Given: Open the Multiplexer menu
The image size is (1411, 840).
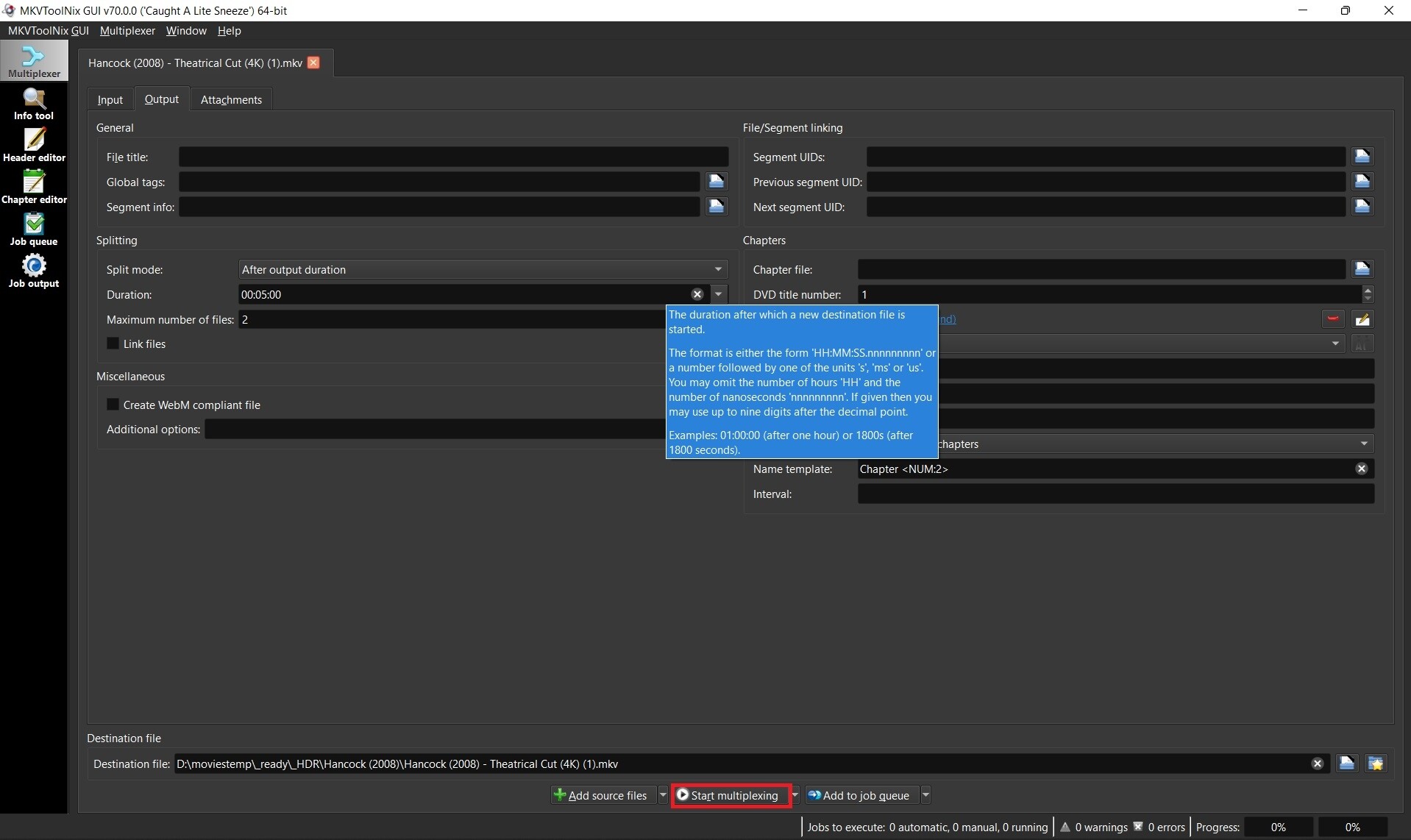Looking at the screenshot, I should click(127, 31).
